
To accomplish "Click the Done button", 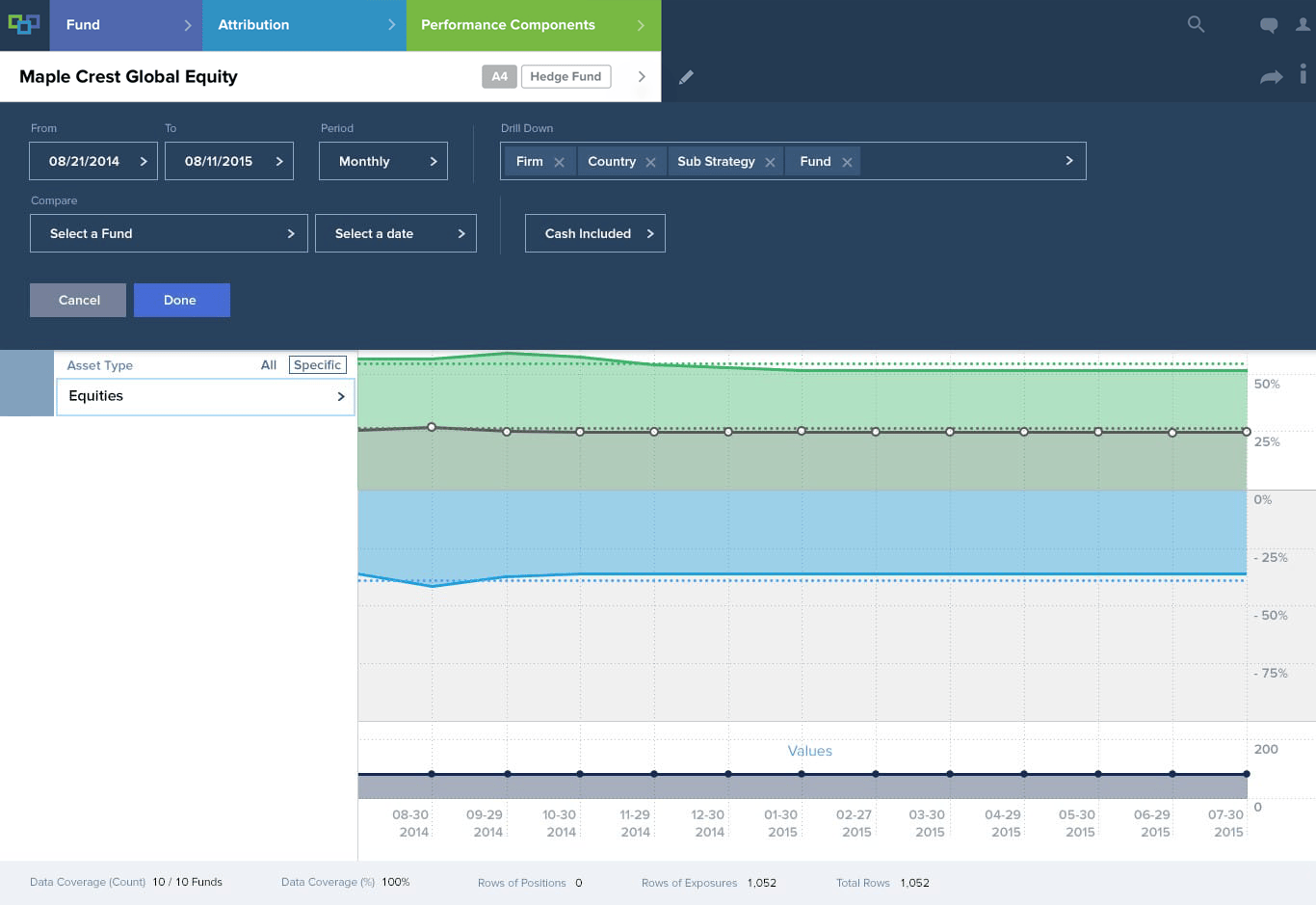I will (182, 300).
